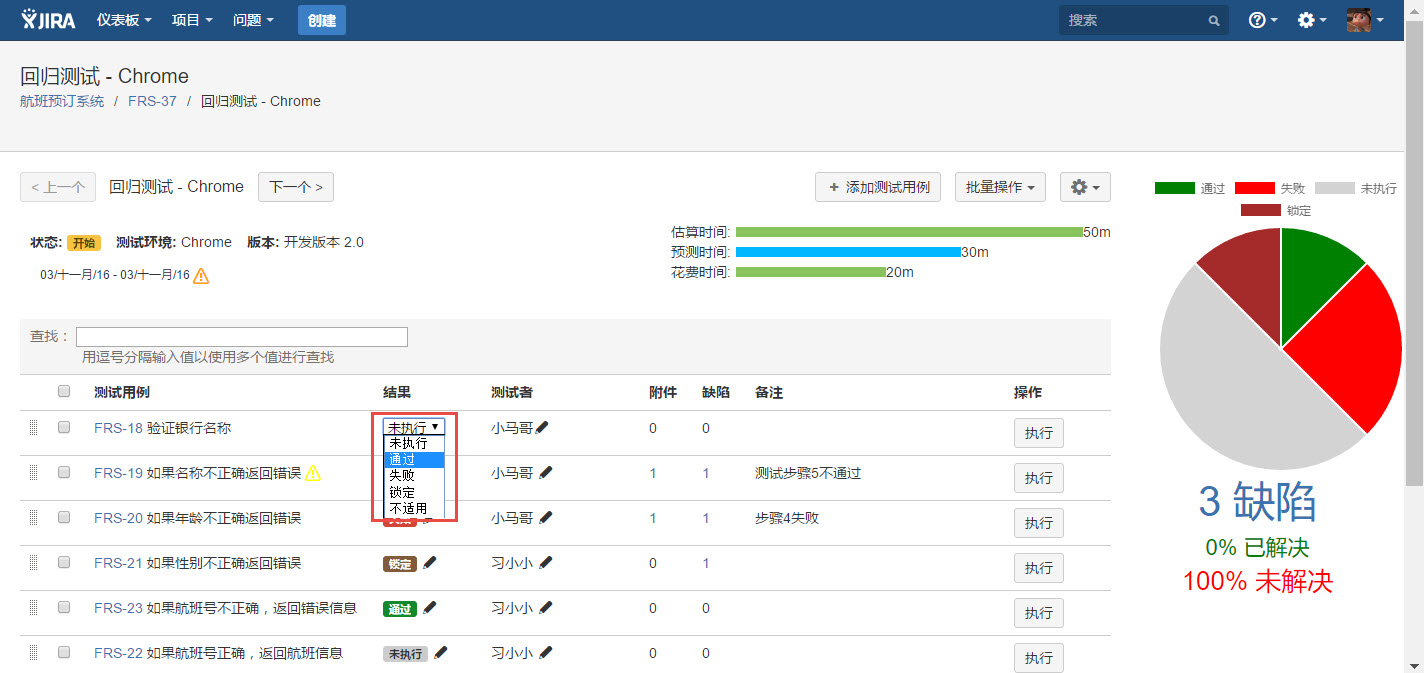Toggle the select-all checkbox in table header
1424x673 pixels.
(x=64, y=391)
